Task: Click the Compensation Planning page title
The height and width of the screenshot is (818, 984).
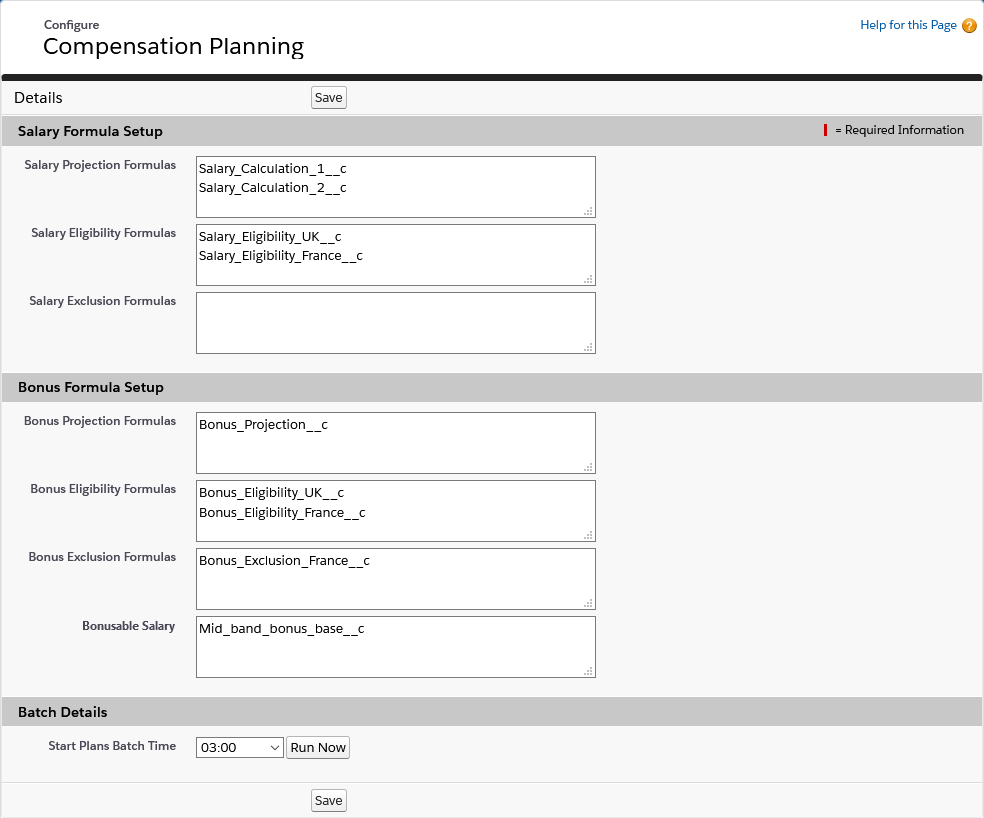Action: point(173,46)
